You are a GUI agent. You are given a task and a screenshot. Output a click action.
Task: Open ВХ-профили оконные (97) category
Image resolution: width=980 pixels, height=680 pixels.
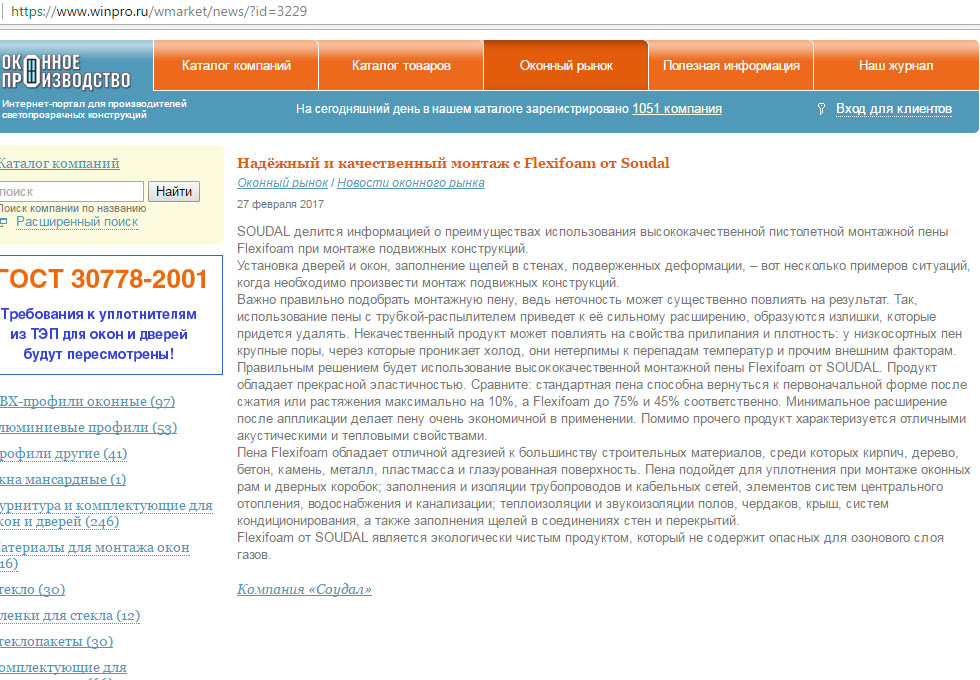(88, 401)
